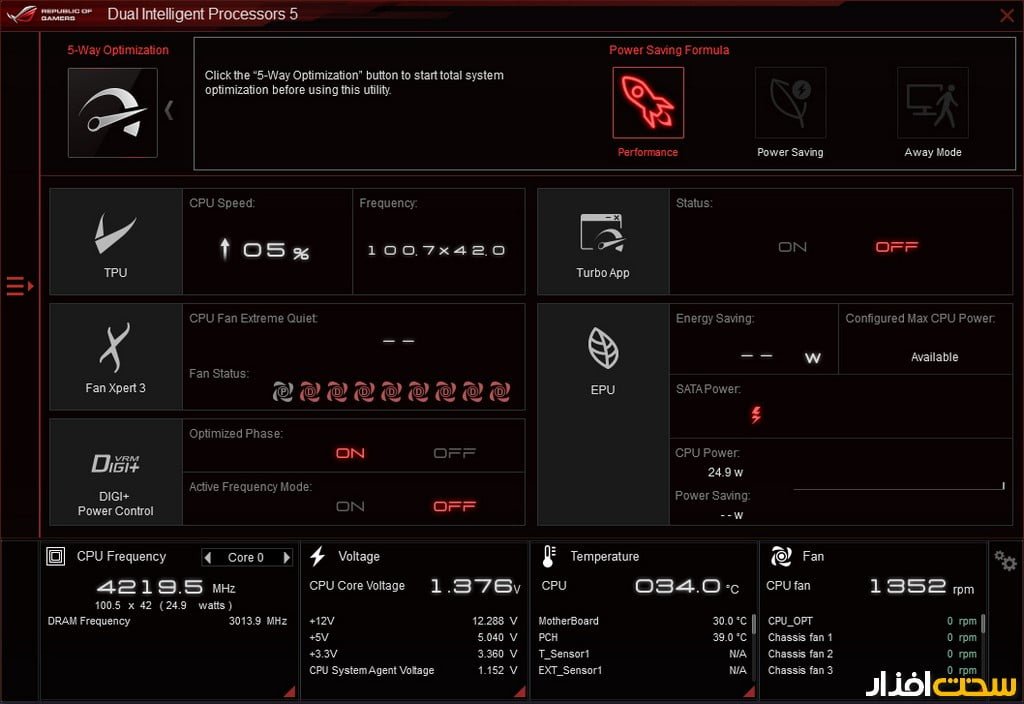Switch to next CPU core
The image size is (1024, 704).
(287, 557)
